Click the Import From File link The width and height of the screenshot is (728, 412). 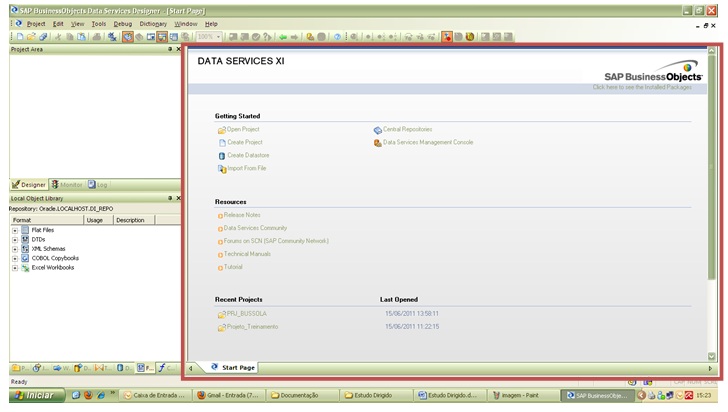coord(247,168)
